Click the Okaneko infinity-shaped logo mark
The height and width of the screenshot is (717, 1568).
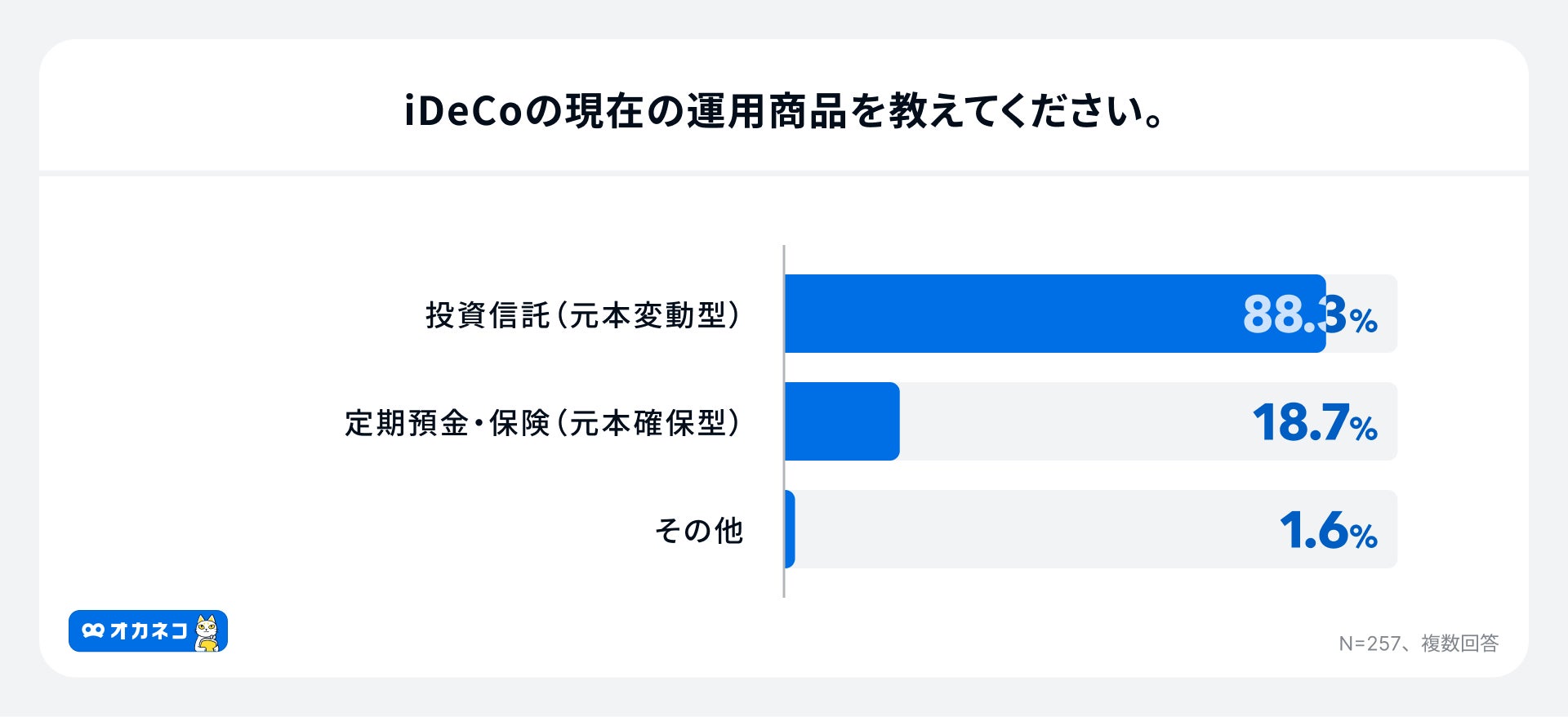click(93, 631)
